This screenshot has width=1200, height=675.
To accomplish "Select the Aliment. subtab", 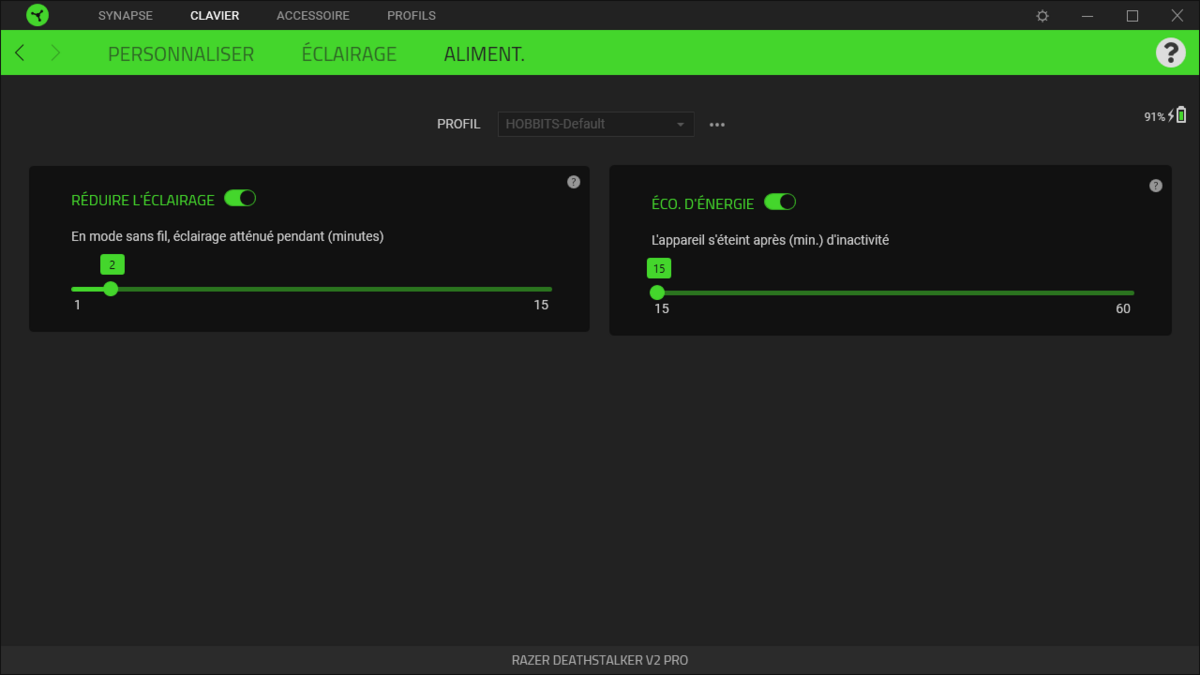I will [x=484, y=54].
